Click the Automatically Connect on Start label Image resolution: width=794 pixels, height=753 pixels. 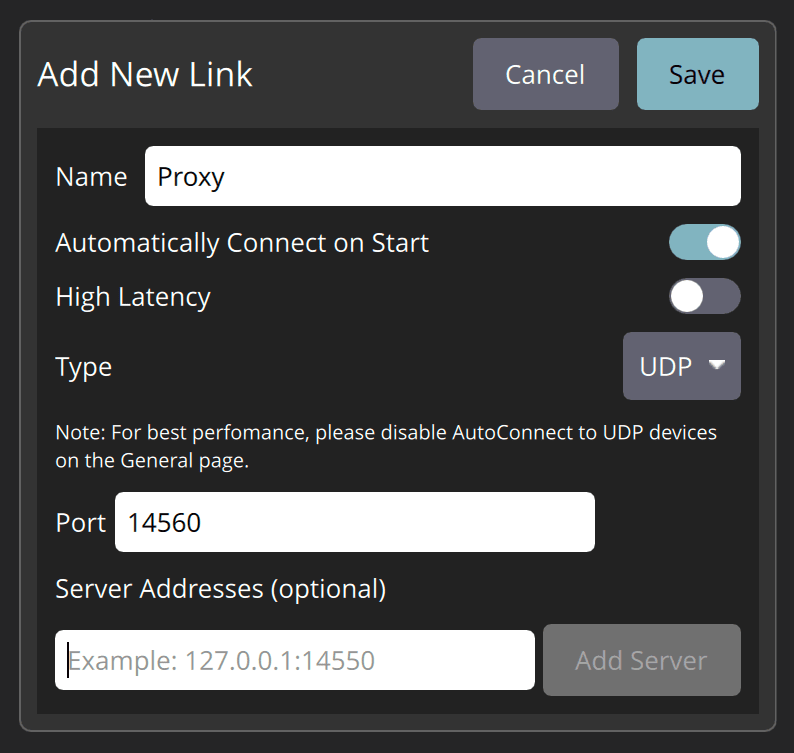(242, 243)
